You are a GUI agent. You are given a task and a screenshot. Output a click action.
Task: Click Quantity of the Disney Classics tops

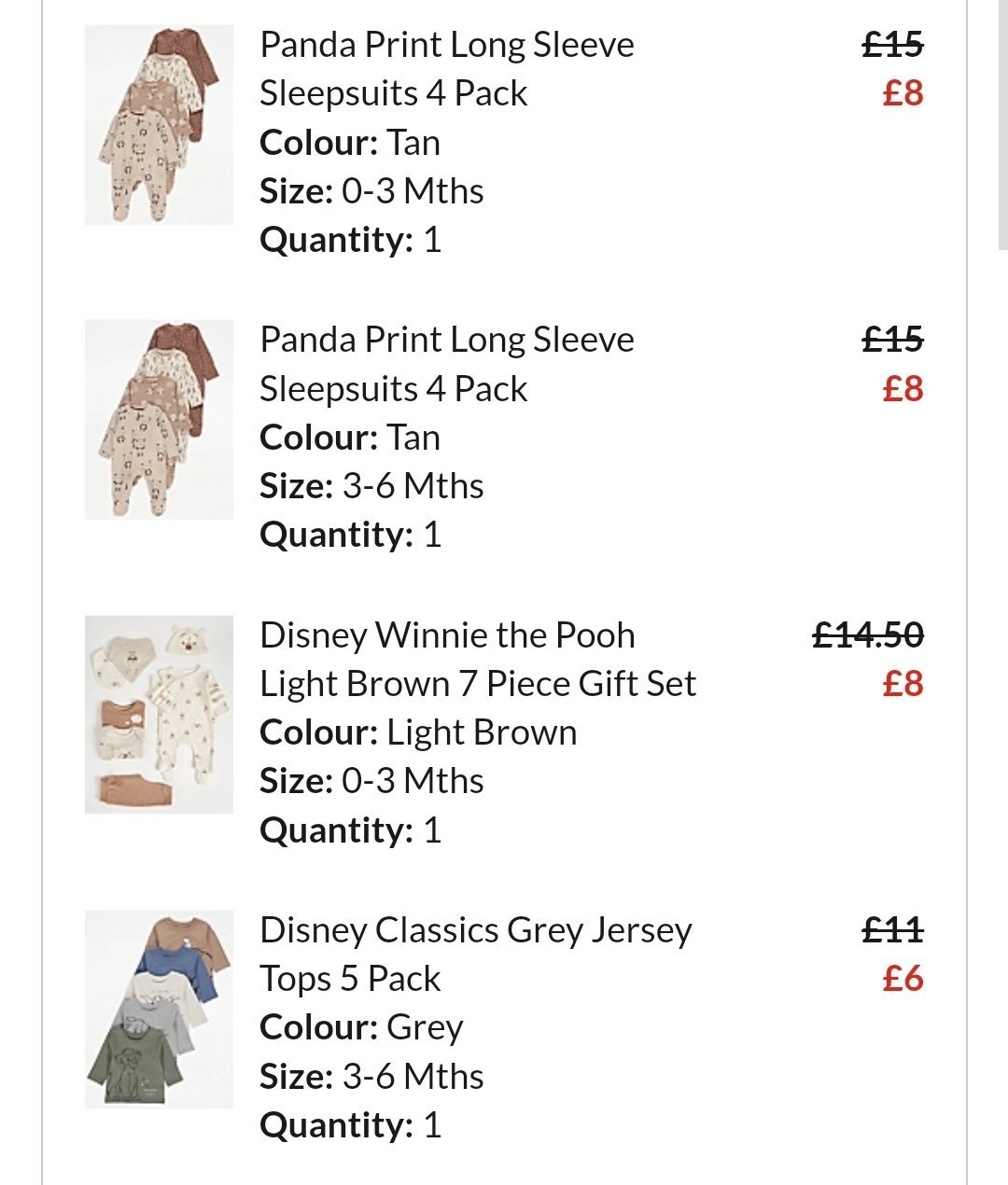pos(350,1125)
